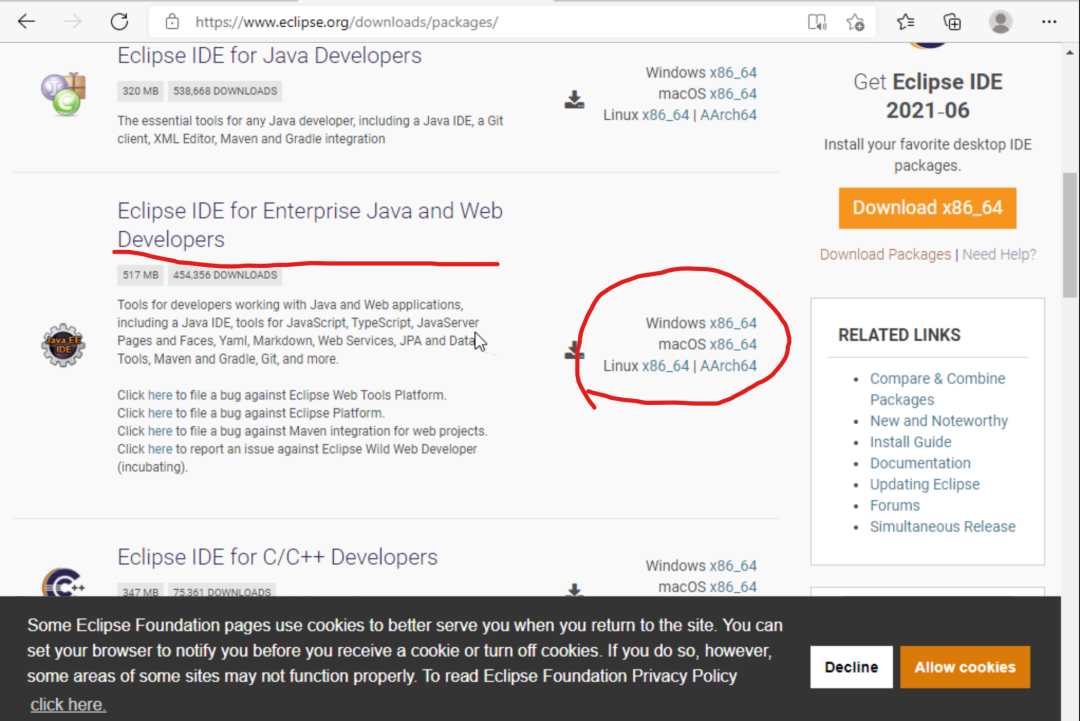1080x721 pixels.
Task: Click the Java EE IDE gear logo
Action: [63, 344]
